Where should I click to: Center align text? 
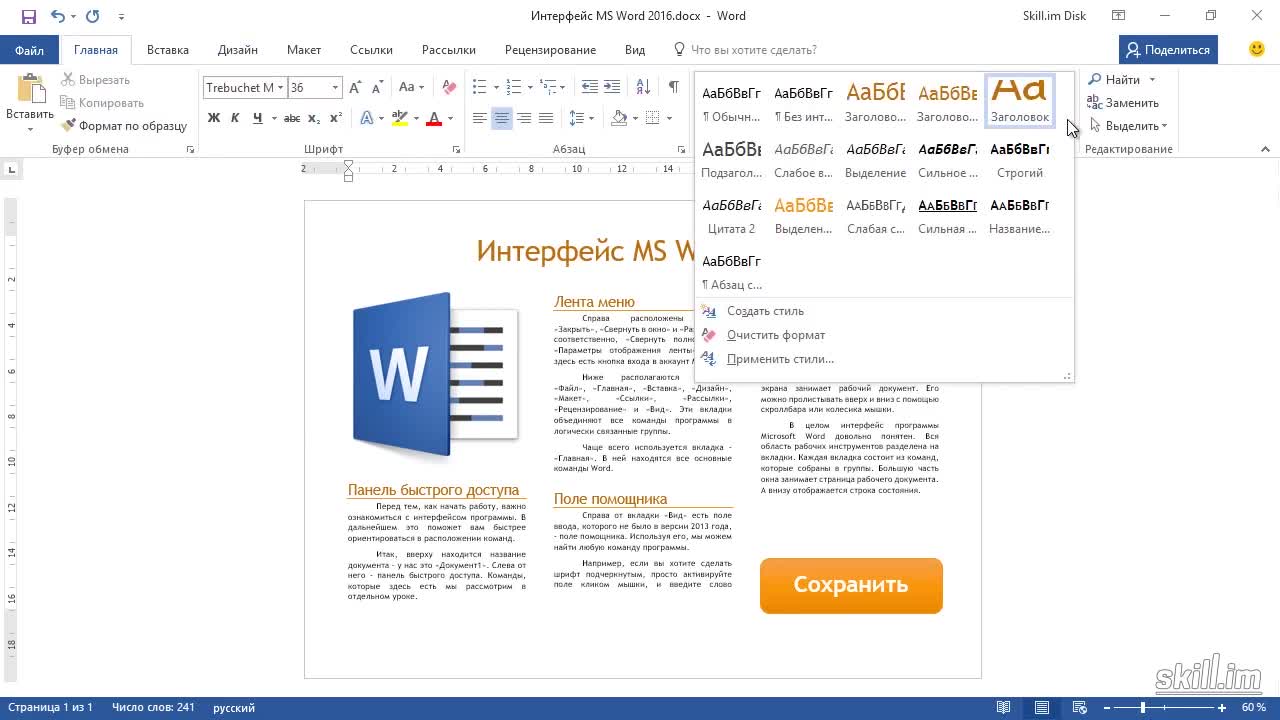pyautogui.click(x=502, y=118)
